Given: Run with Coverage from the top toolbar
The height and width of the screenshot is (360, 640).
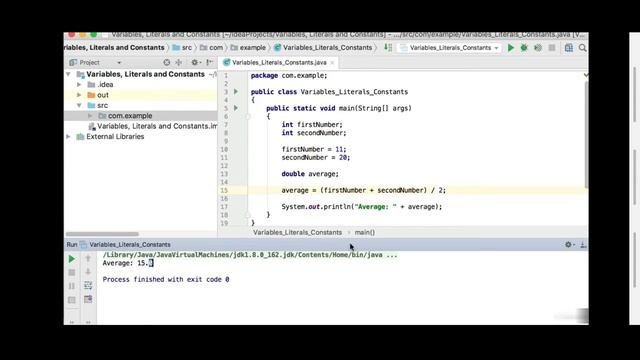Looking at the screenshot, I should pos(538,48).
